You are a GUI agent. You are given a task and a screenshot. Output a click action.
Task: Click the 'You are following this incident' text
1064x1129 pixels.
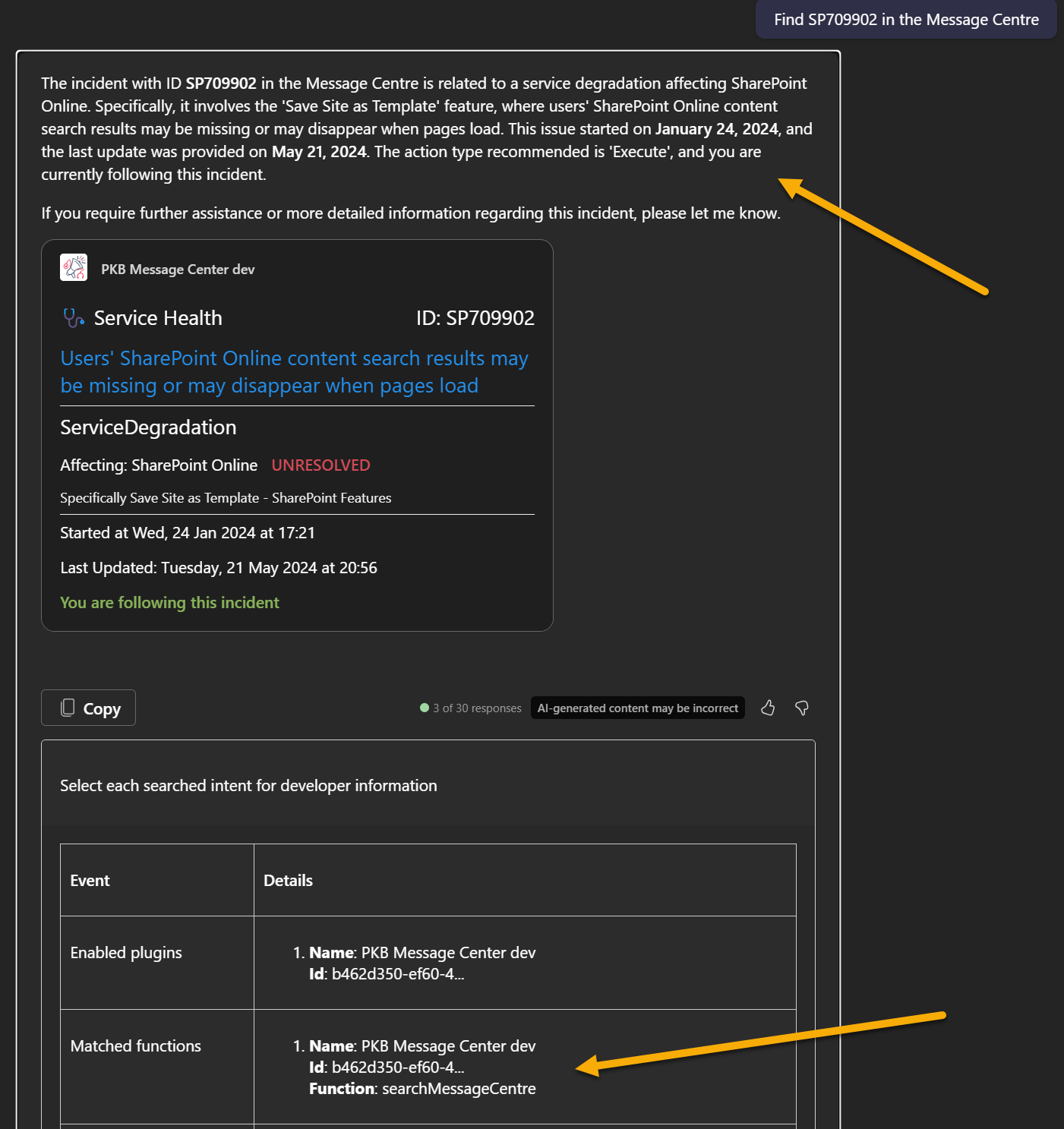pyautogui.click(x=169, y=603)
